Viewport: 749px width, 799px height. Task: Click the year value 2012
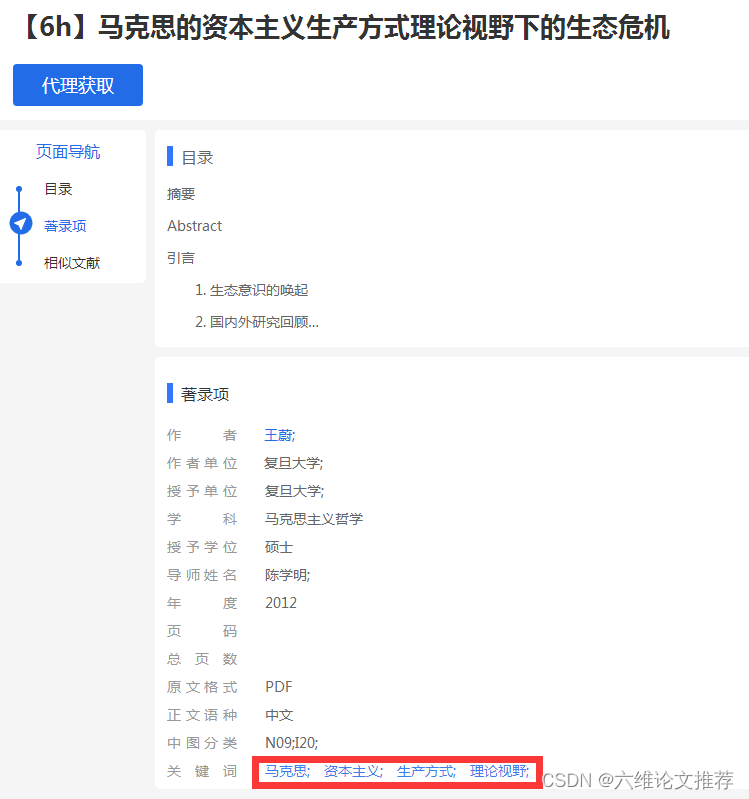pyautogui.click(x=281, y=603)
